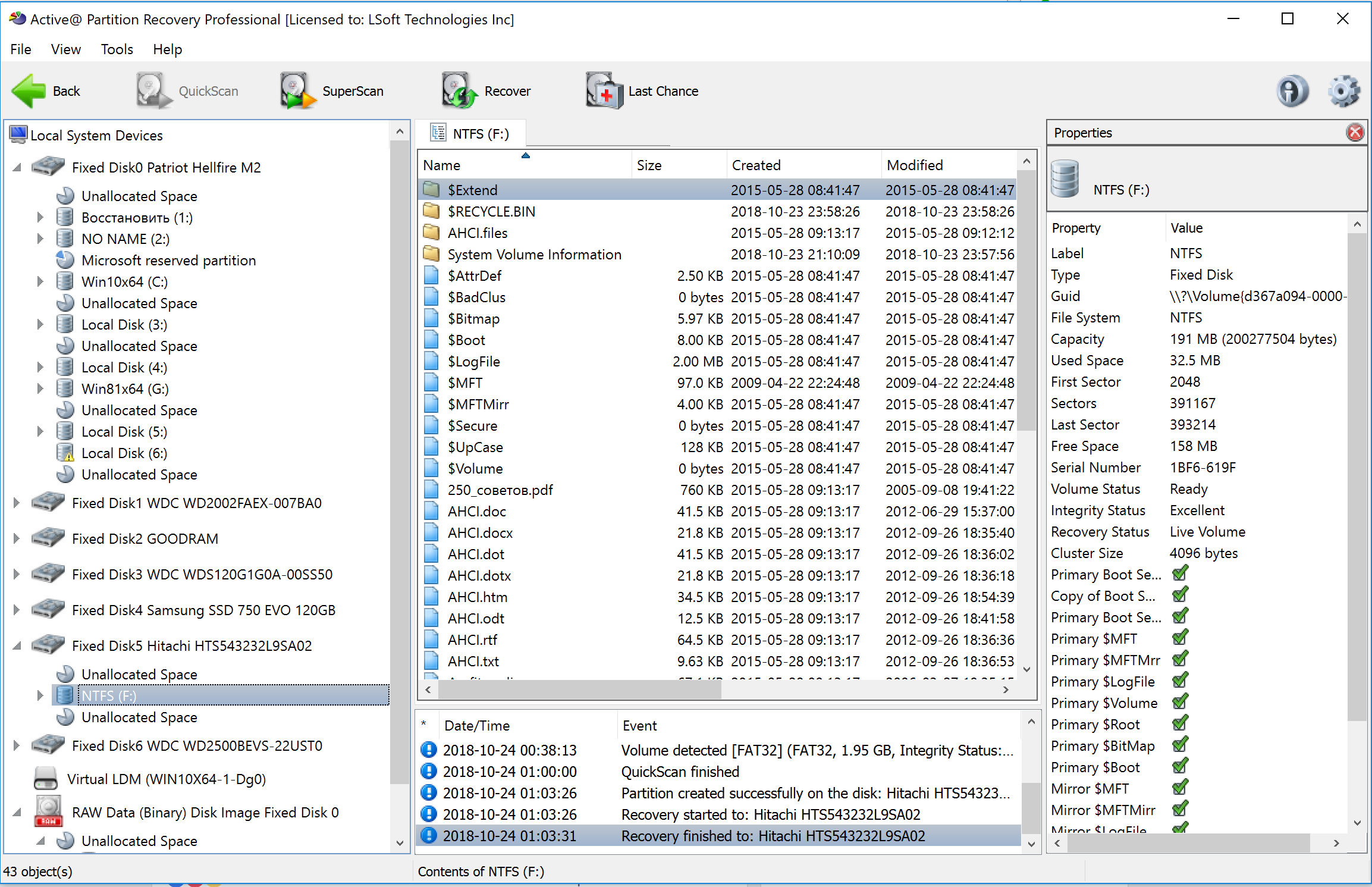
Task: Click the Recover toolbar icon
Action: [x=459, y=91]
